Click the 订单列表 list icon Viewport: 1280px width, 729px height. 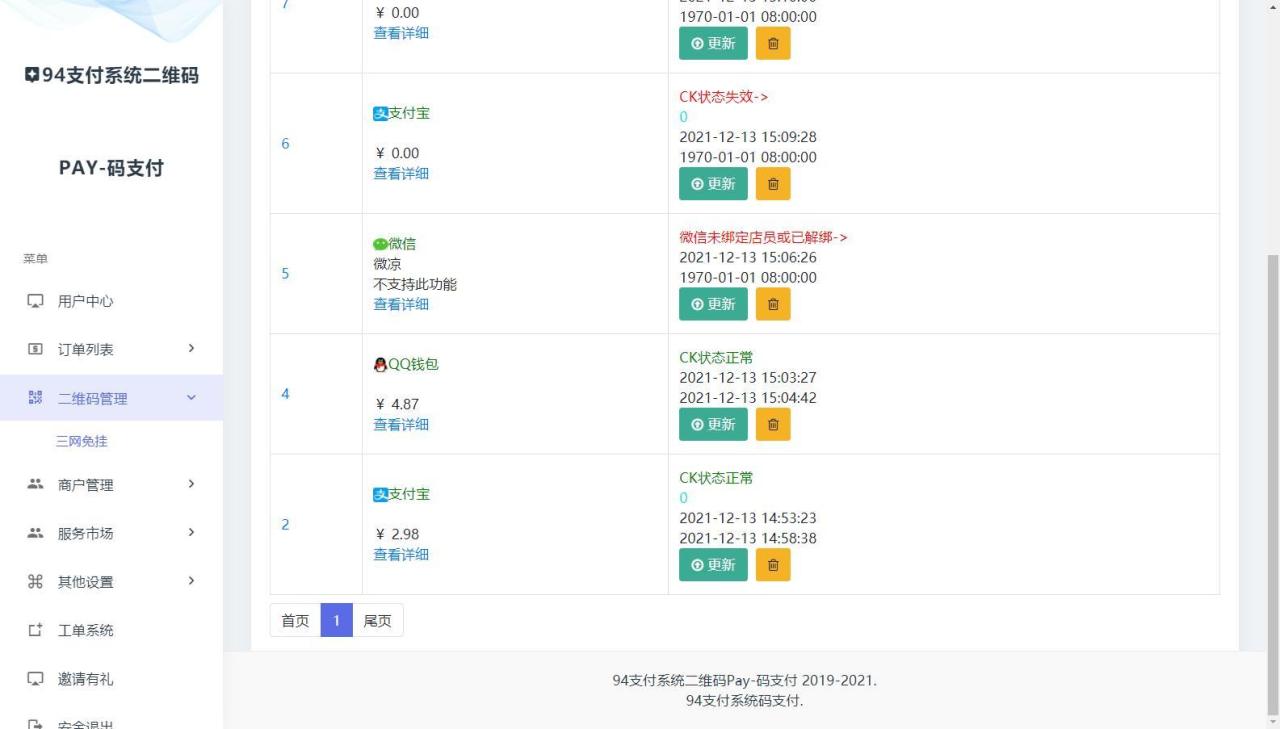tap(34, 349)
